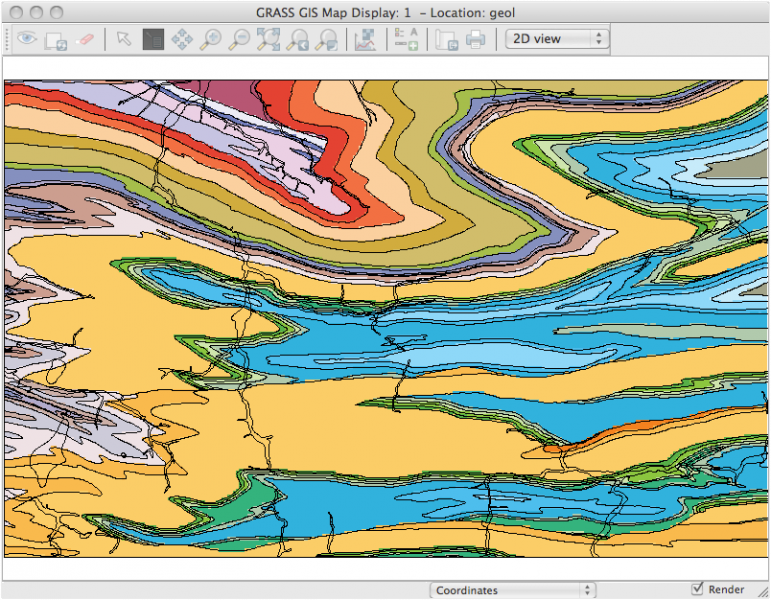The width and height of the screenshot is (771, 600).
Task: Open the Analyze map tool
Action: pos(364,39)
